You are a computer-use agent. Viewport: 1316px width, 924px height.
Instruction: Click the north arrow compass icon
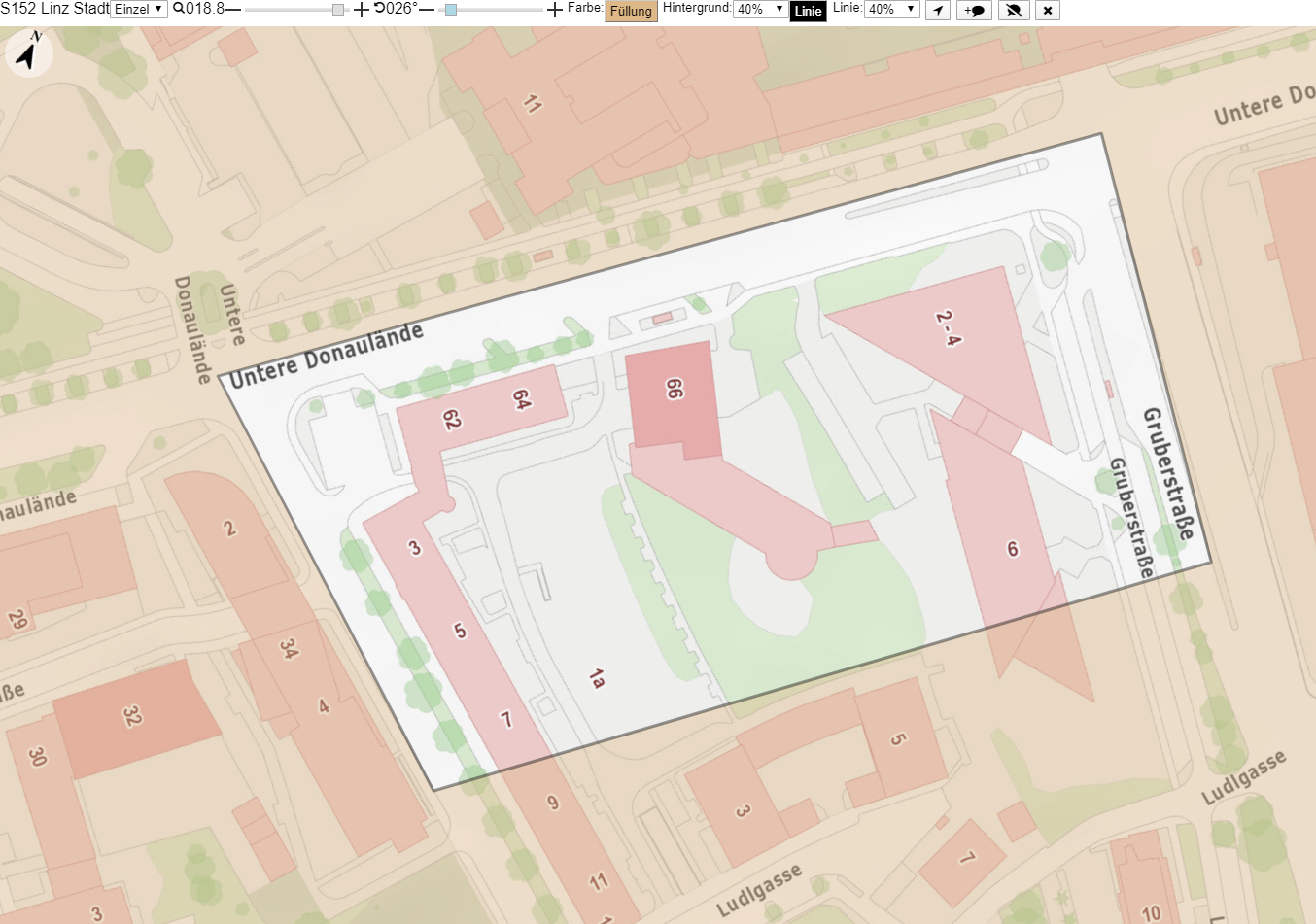pos(29,52)
